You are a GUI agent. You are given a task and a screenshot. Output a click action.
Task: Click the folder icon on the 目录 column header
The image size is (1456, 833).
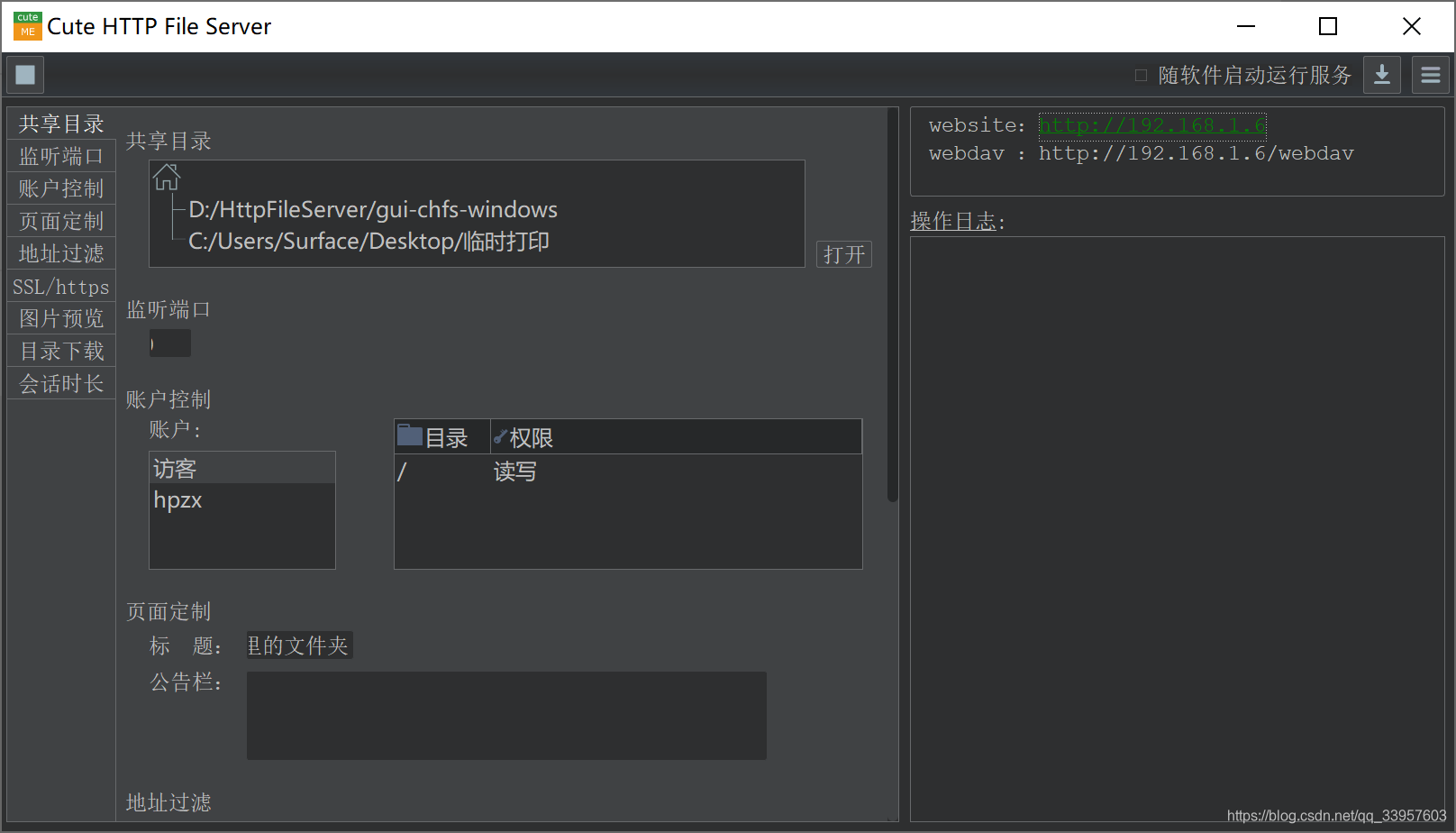pyautogui.click(x=411, y=435)
